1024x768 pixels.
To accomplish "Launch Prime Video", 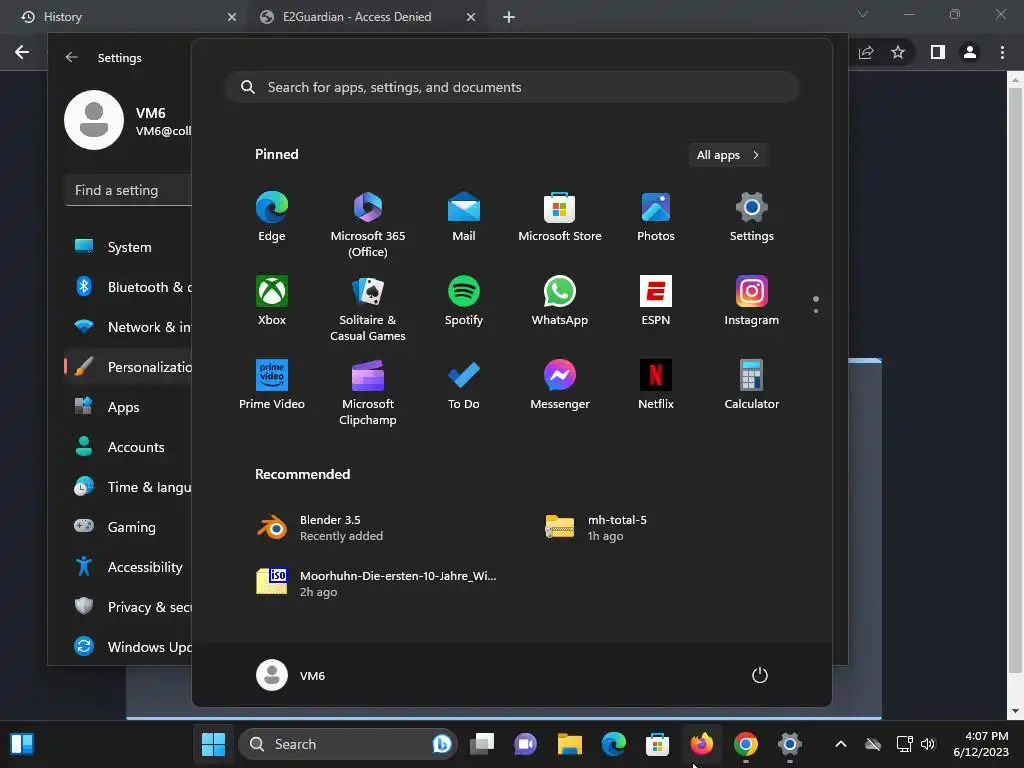I will tap(272, 385).
